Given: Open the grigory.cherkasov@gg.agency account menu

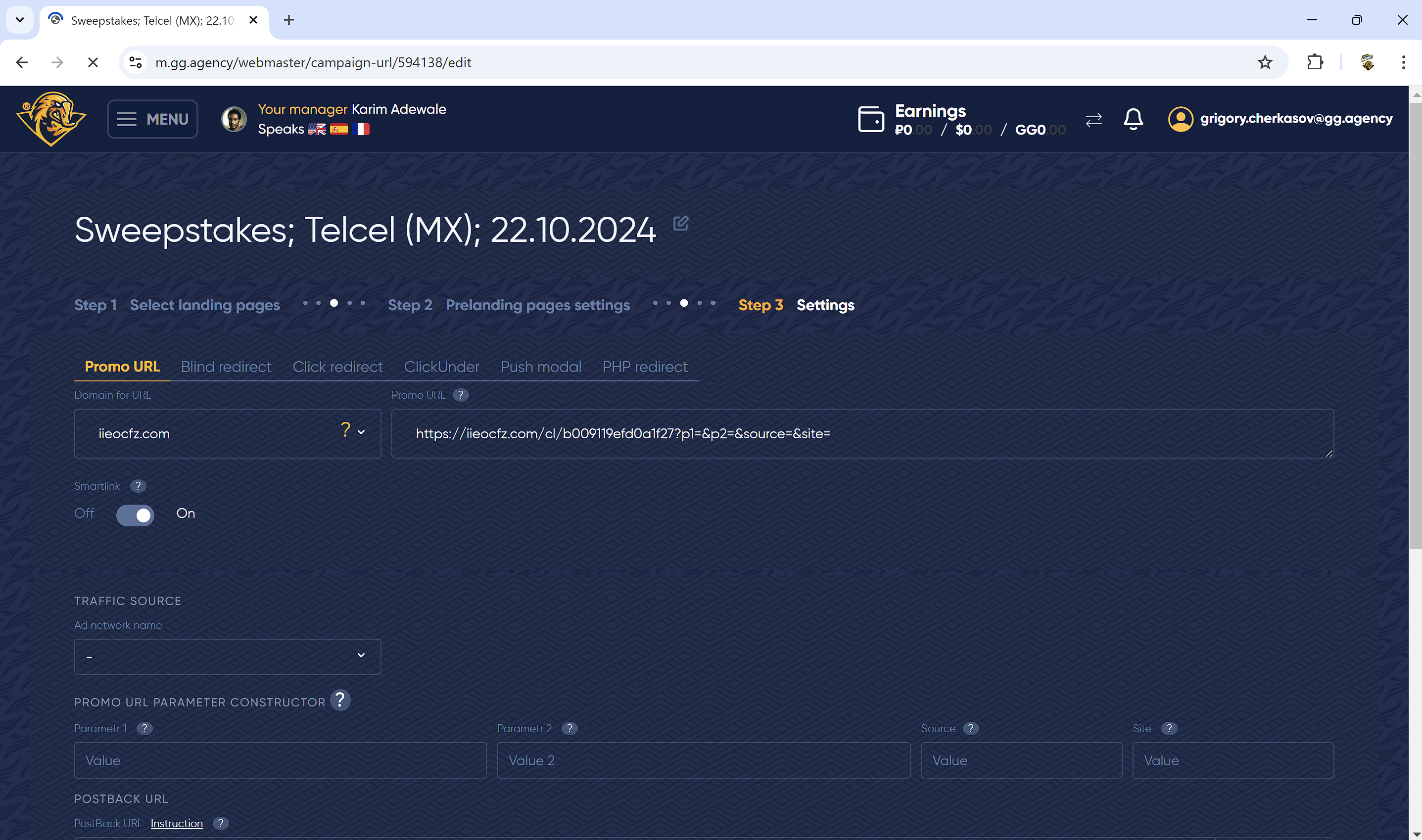Looking at the screenshot, I should [1296, 118].
